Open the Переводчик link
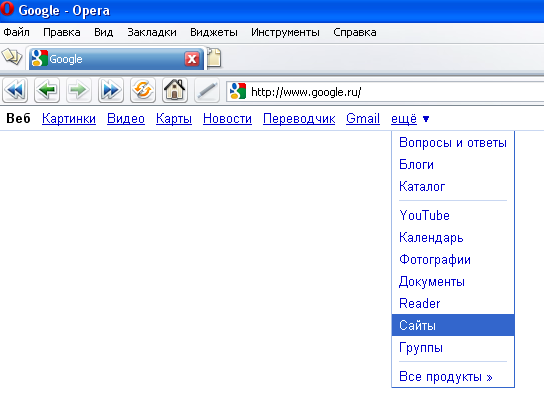 tap(299, 119)
